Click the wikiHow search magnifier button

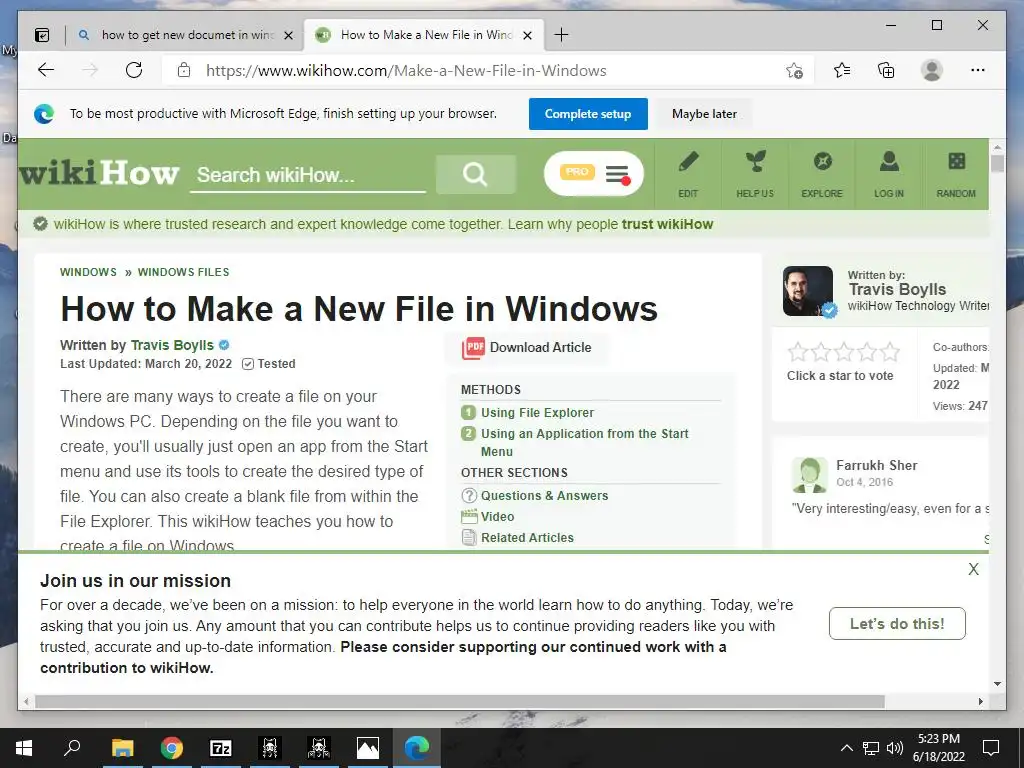(x=475, y=174)
